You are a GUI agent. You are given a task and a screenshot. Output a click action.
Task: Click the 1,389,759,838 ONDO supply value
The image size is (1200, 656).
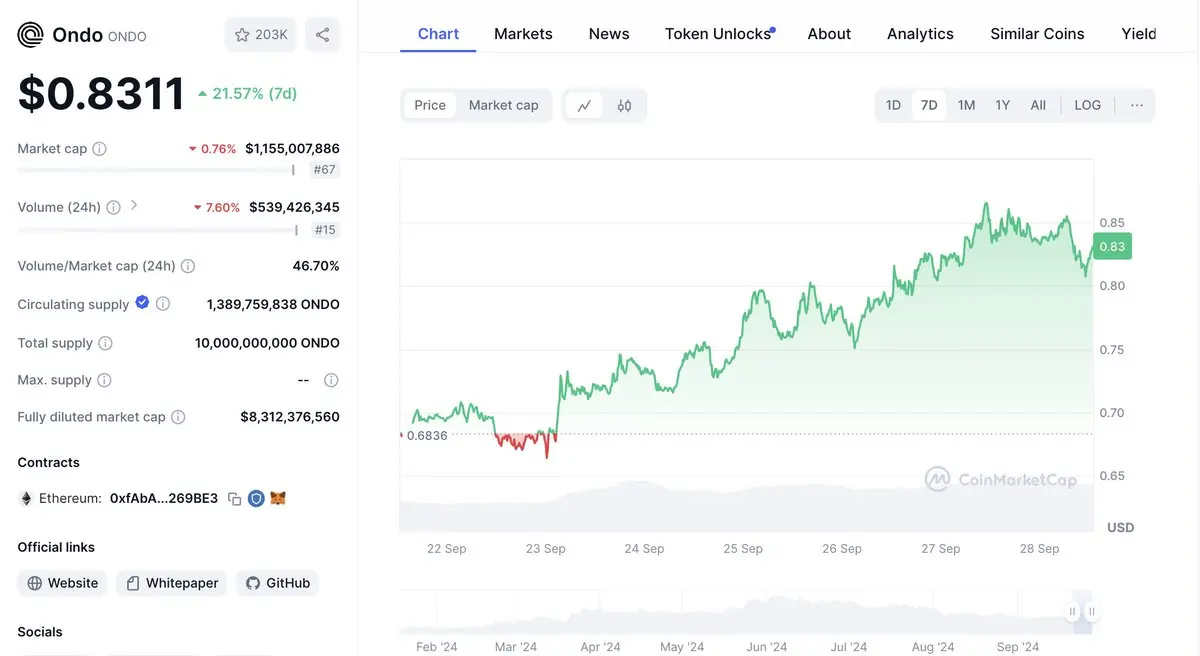pos(273,304)
